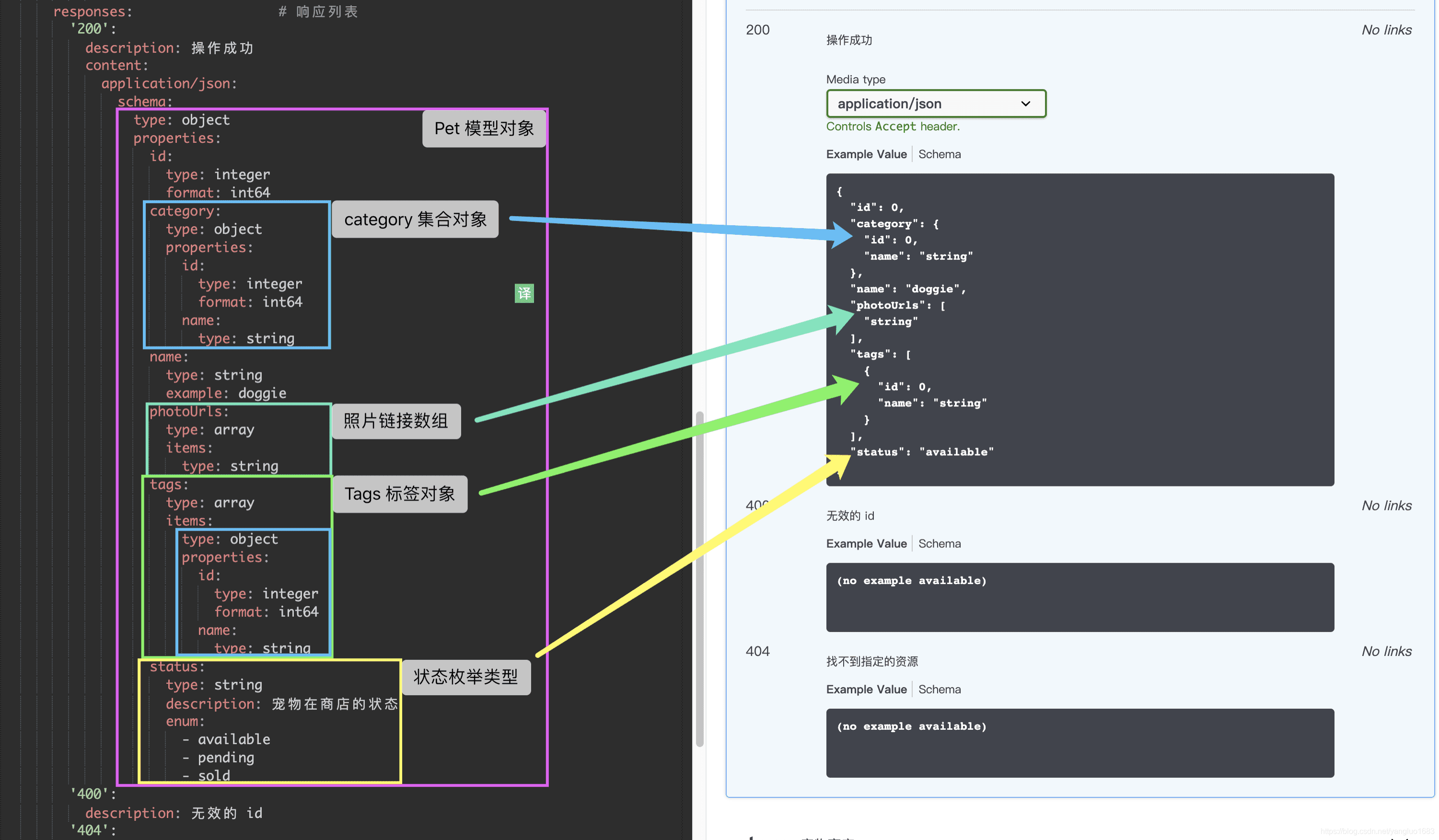Select Example Value tab under 200 response

click(866, 154)
